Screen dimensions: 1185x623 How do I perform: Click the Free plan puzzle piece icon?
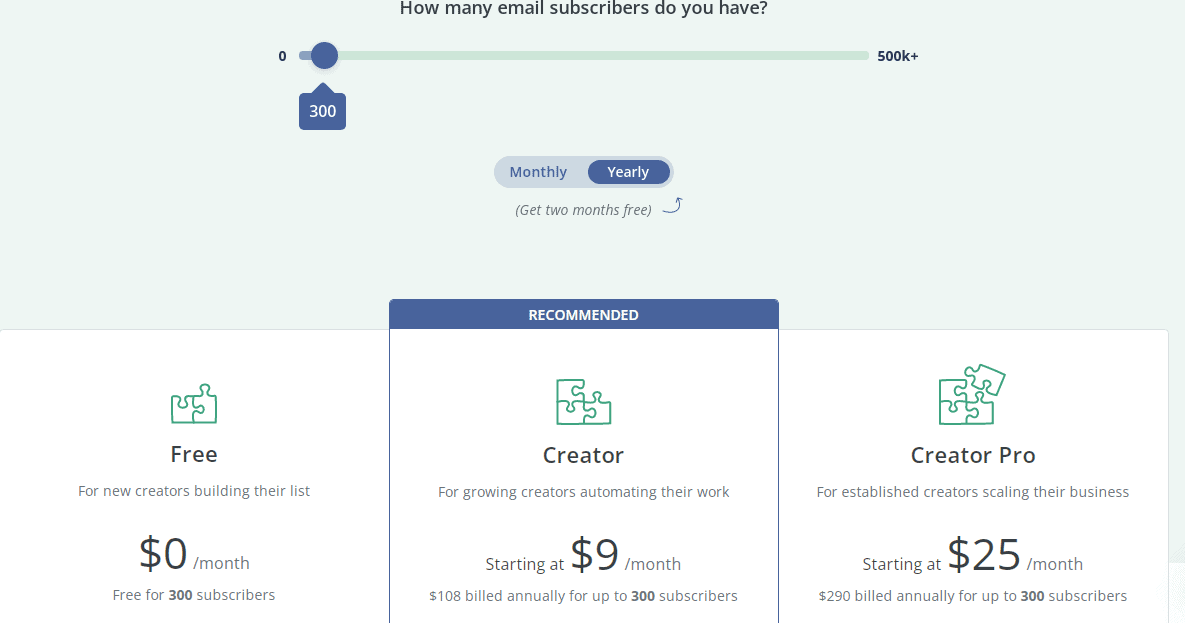(193, 403)
